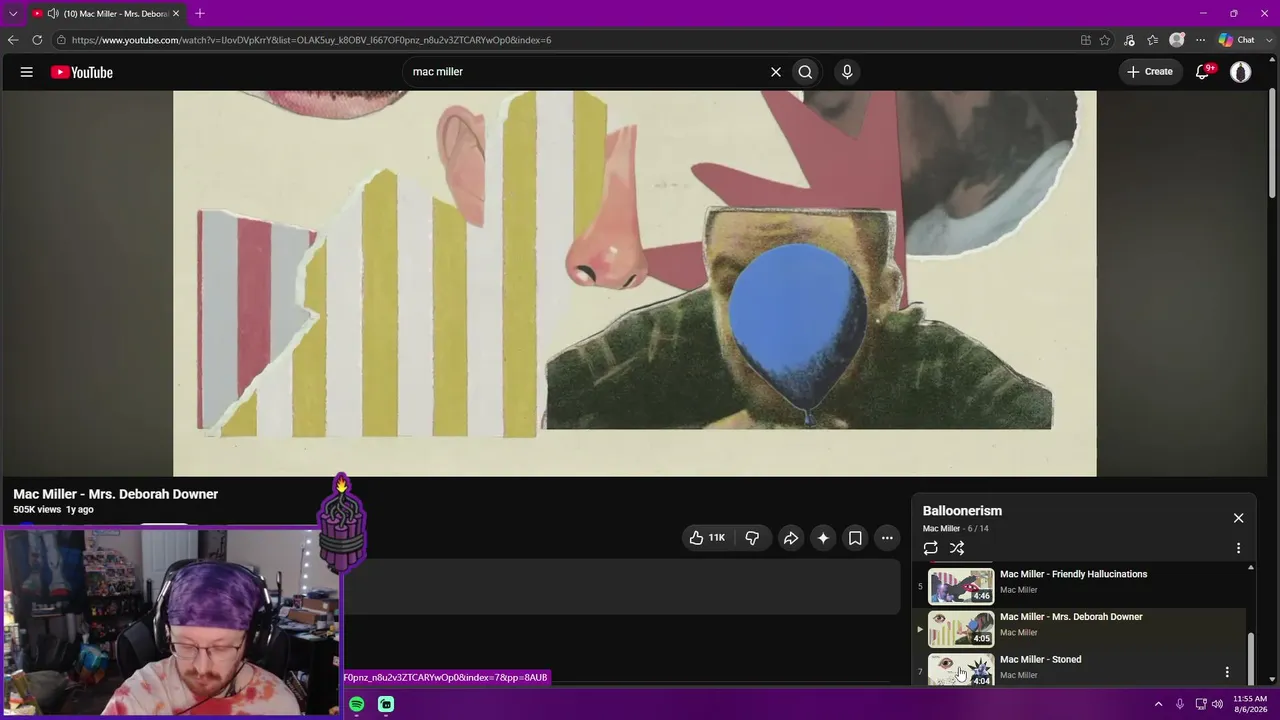
Task: Mute the tab using the speaker icon
Action: tap(52, 14)
